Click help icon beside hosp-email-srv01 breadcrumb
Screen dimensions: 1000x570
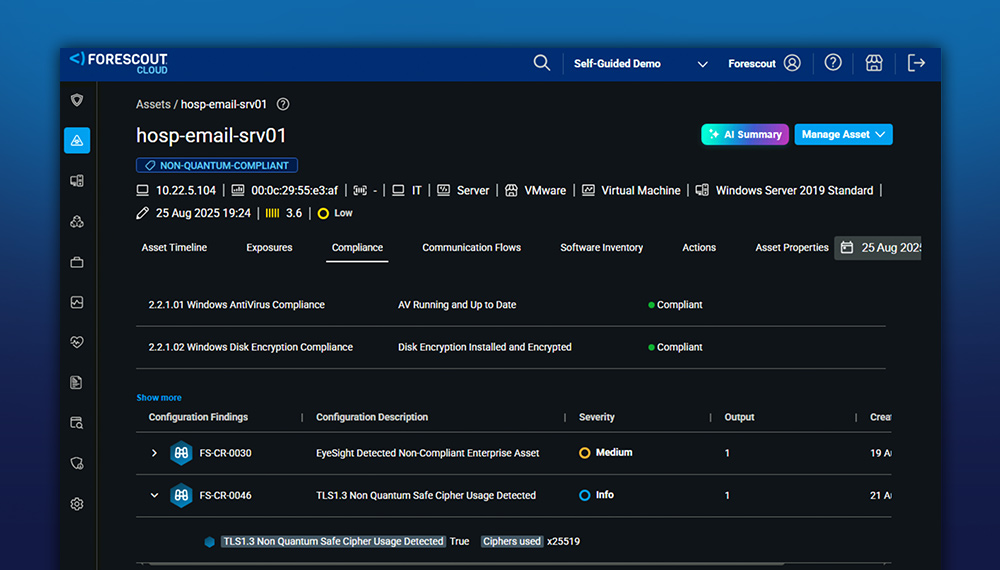(x=283, y=104)
